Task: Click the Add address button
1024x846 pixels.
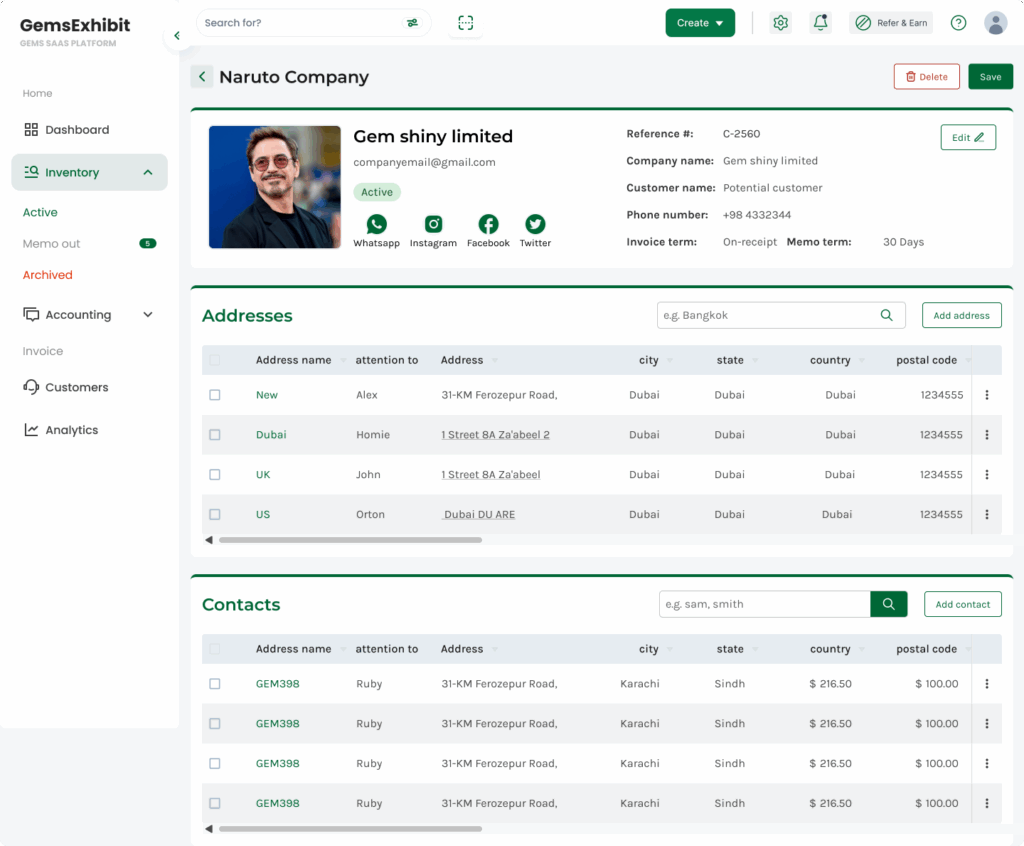Action: pos(961,316)
